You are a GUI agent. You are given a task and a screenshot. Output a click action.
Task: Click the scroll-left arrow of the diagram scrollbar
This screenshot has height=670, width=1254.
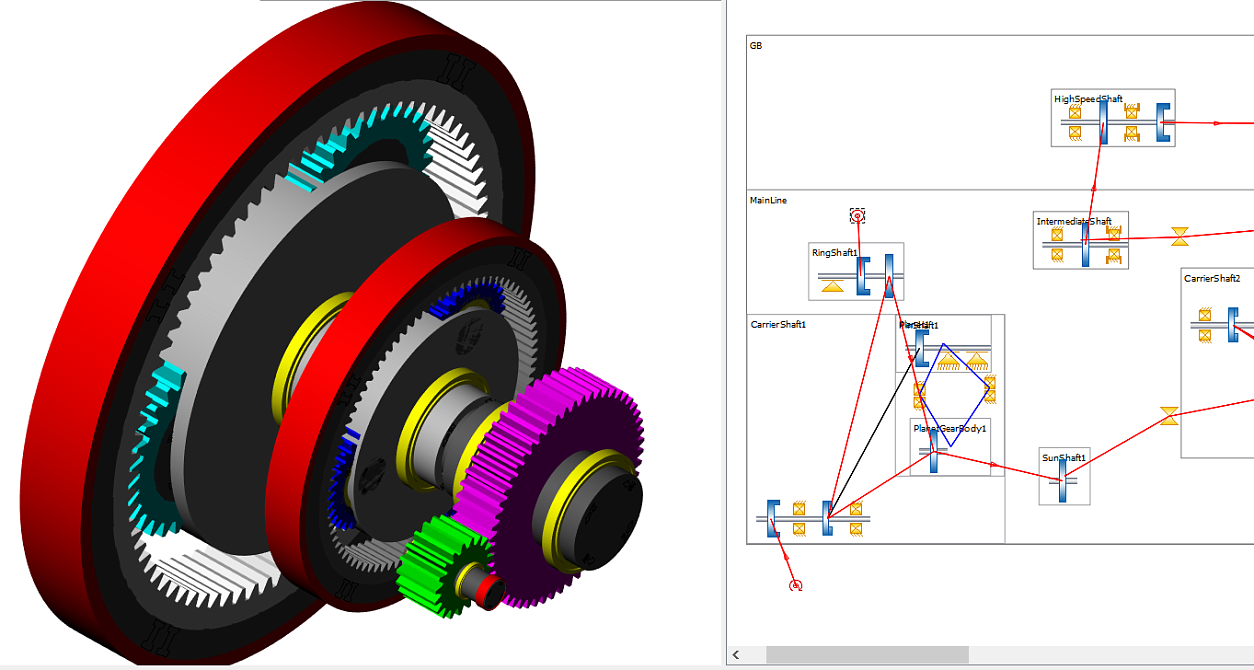tap(737, 655)
